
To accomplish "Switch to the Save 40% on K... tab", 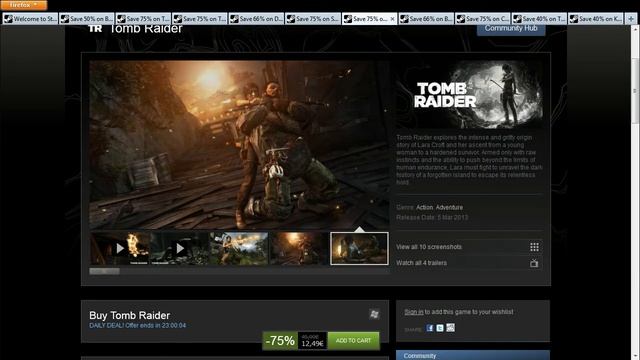I will point(596,19).
